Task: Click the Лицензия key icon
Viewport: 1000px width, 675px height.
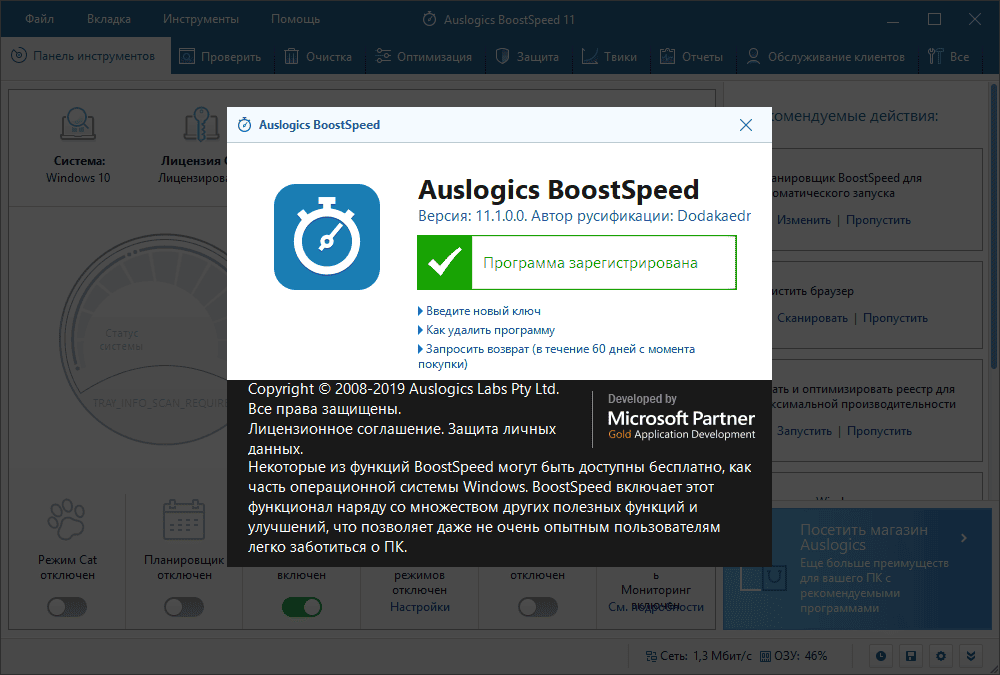Action: tap(202, 124)
